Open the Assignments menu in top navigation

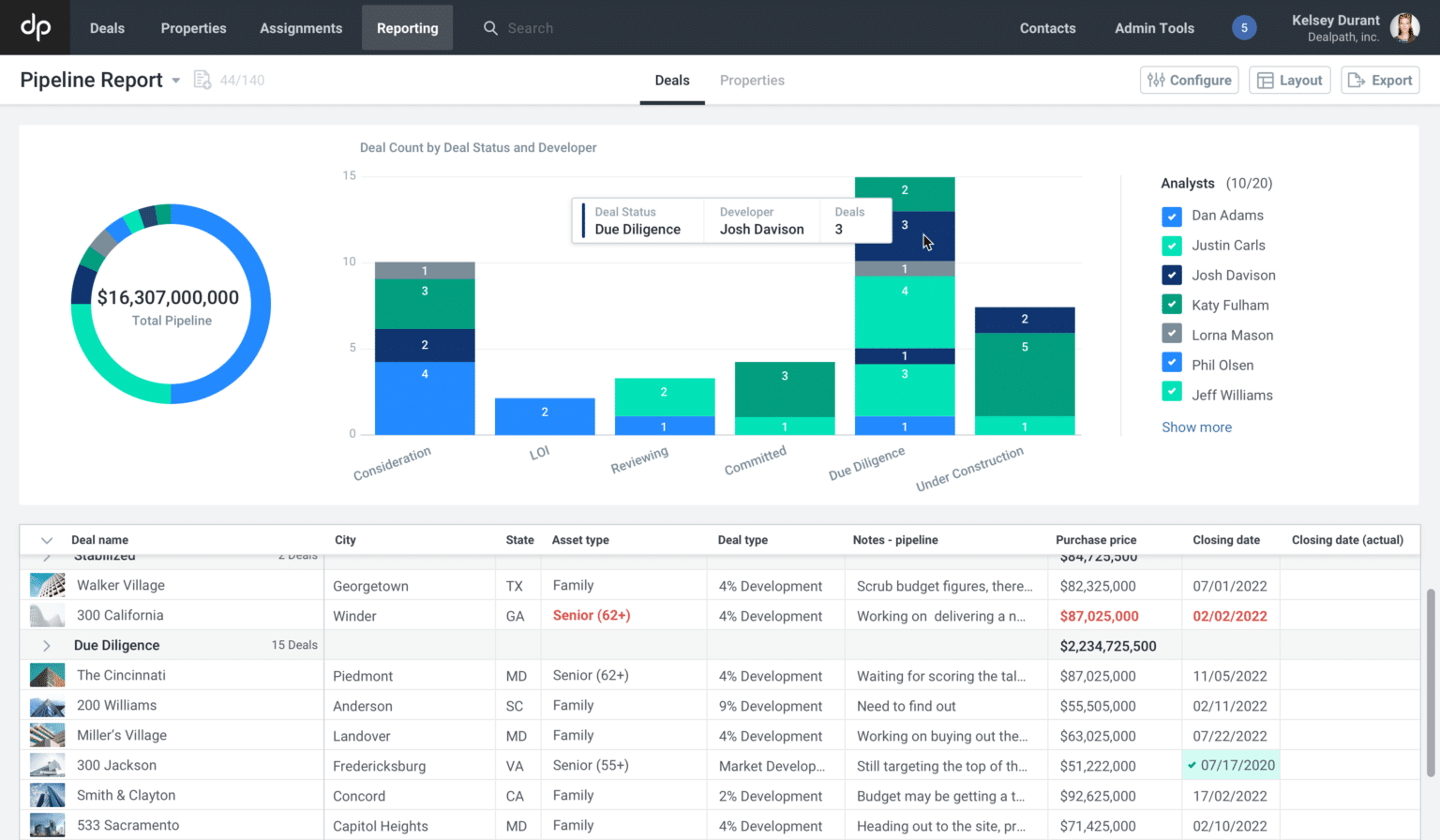300,28
